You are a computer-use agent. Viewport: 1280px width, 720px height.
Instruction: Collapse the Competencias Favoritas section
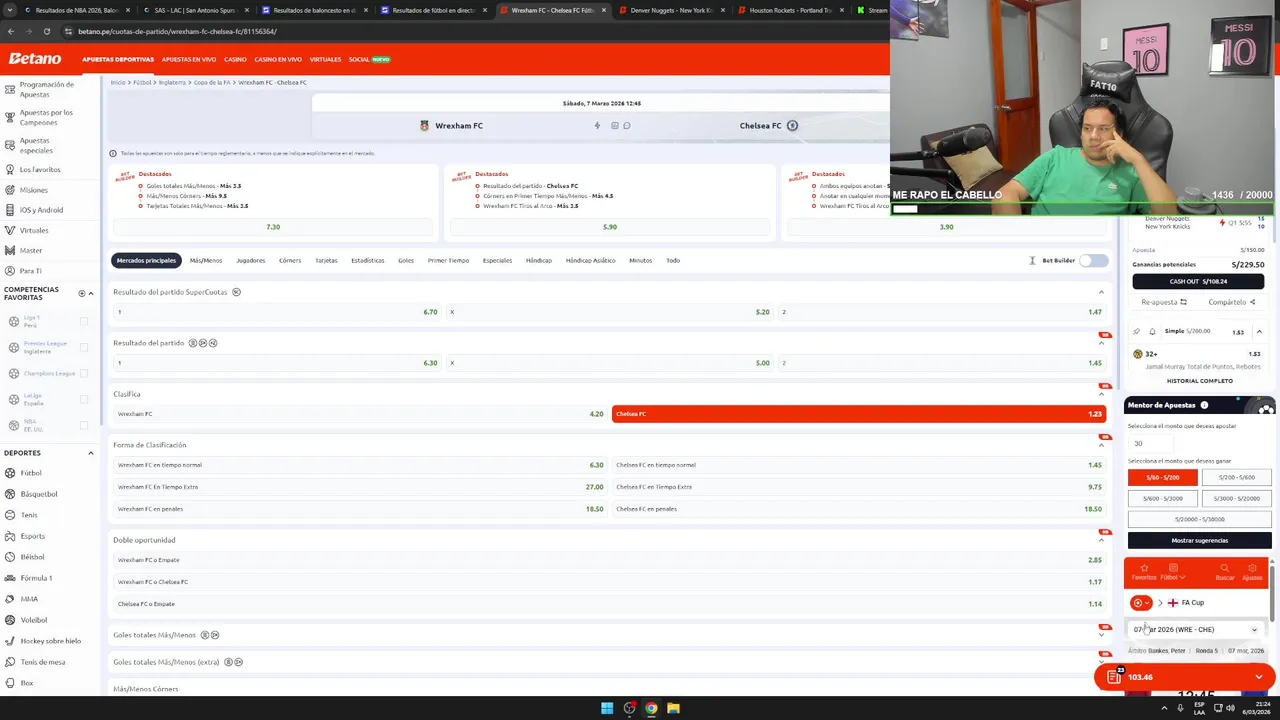pyautogui.click(x=90, y=293)
